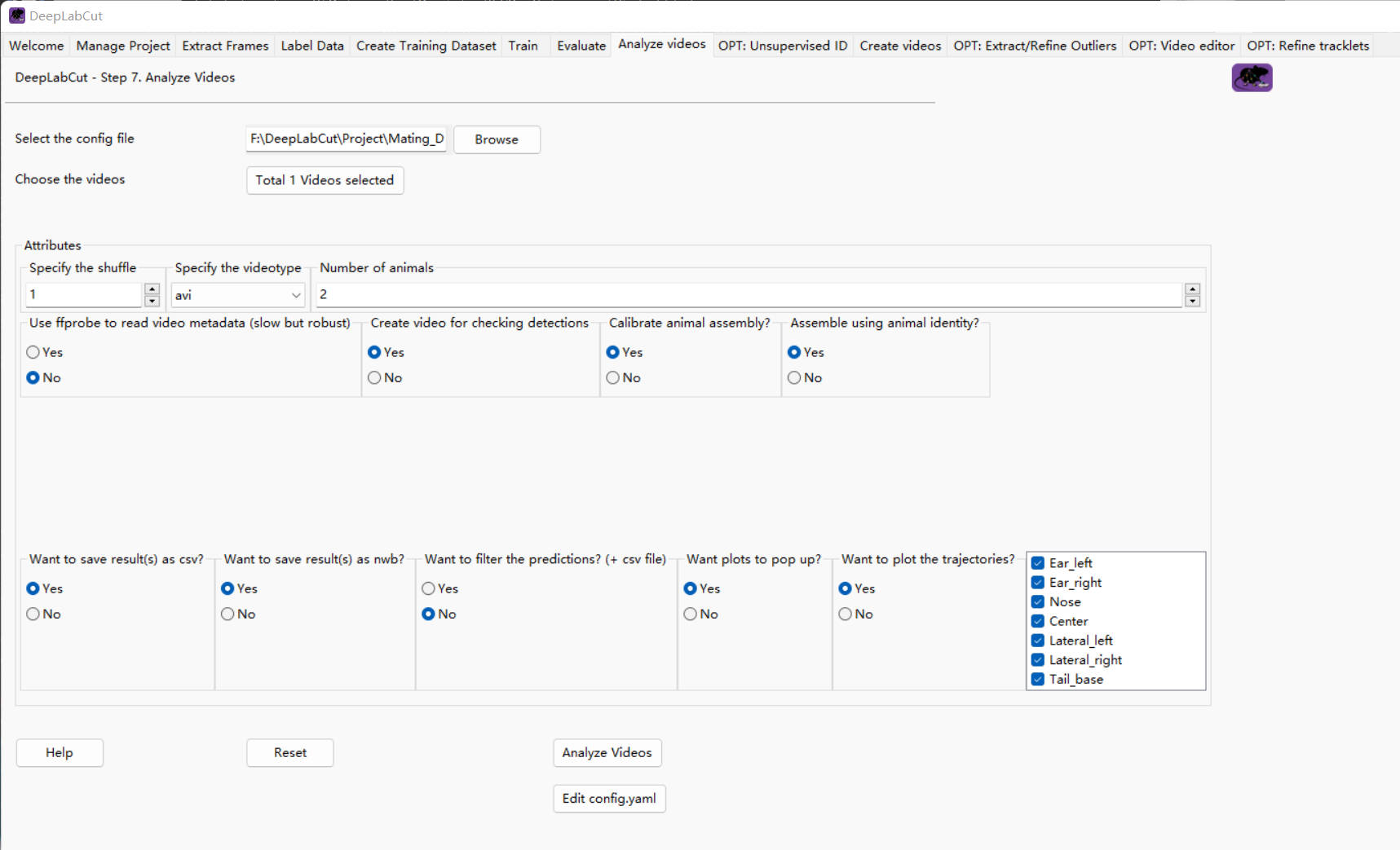Image resolution: width=1400 pixels, height=850 pixels.
Task: Uncheck the Ear_right bodypart checkbox
Action: coord(1038,583)
